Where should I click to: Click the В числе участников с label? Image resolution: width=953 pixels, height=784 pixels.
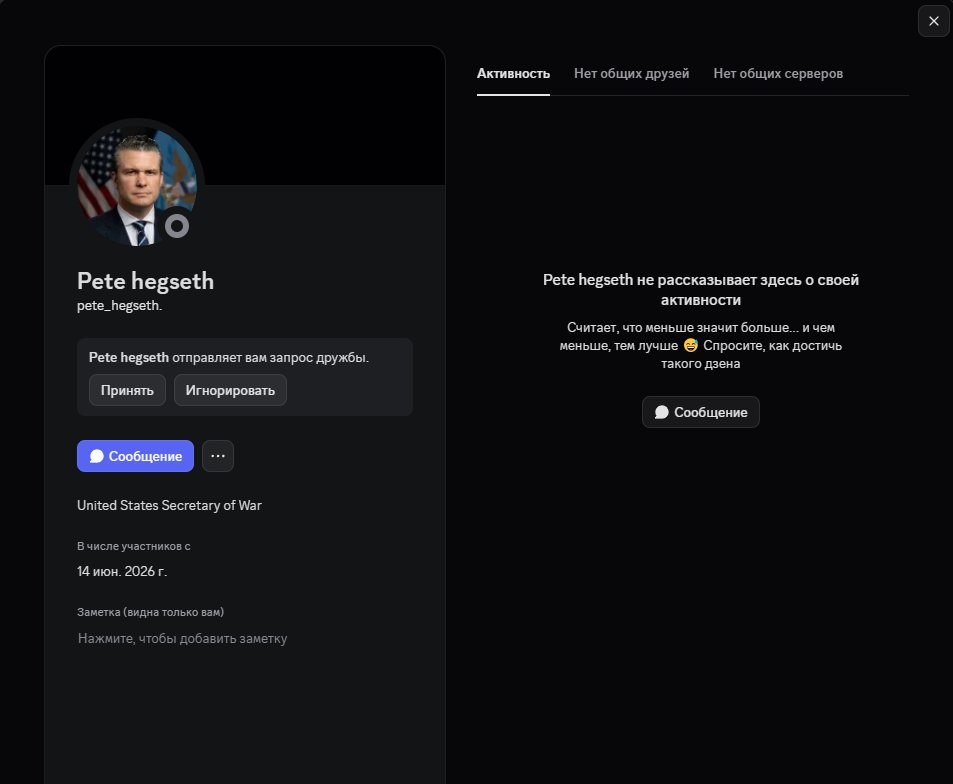134,546
